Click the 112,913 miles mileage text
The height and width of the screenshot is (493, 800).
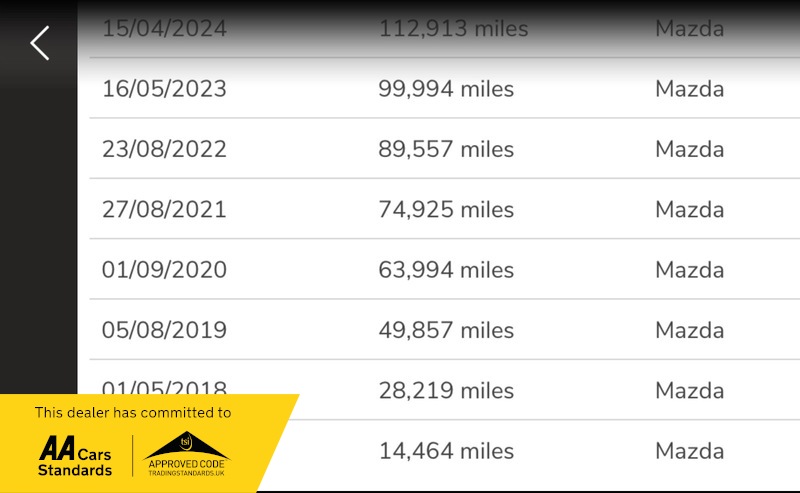(453, 29)
